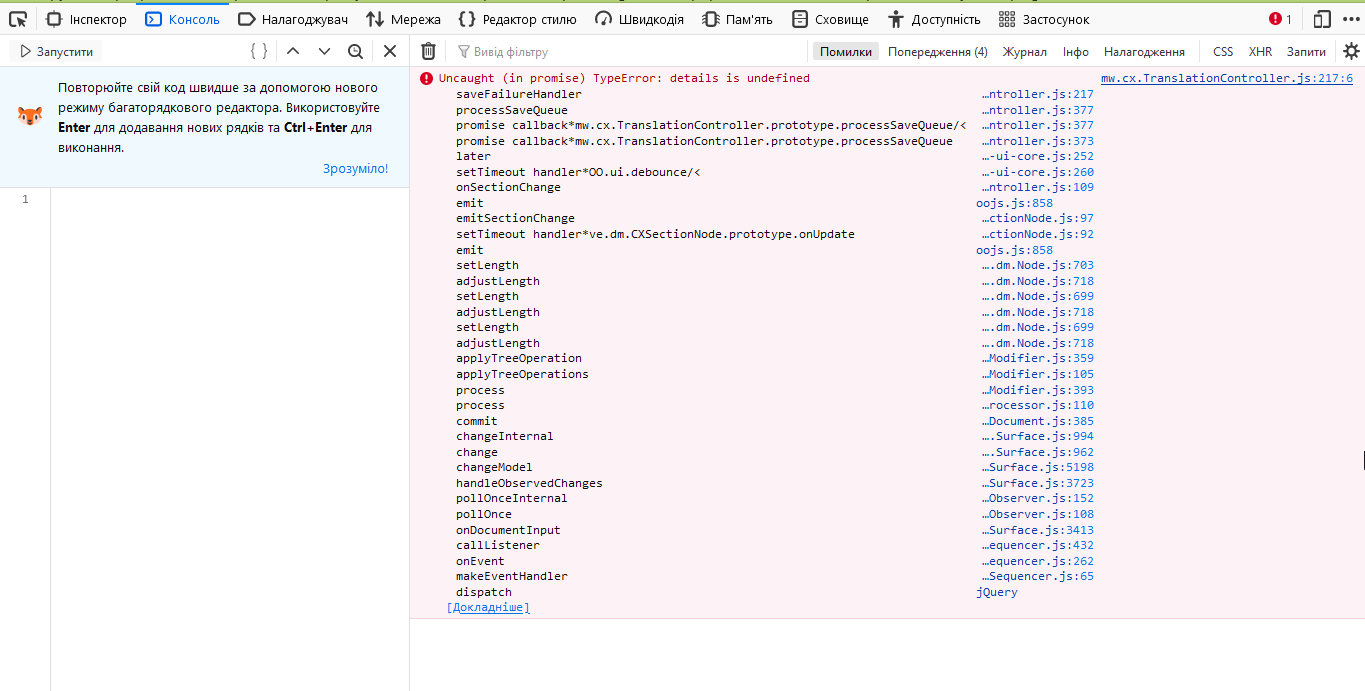Open reverse history search icon
The height and width of the screenshot is (691, 1365).
[355, 51]
